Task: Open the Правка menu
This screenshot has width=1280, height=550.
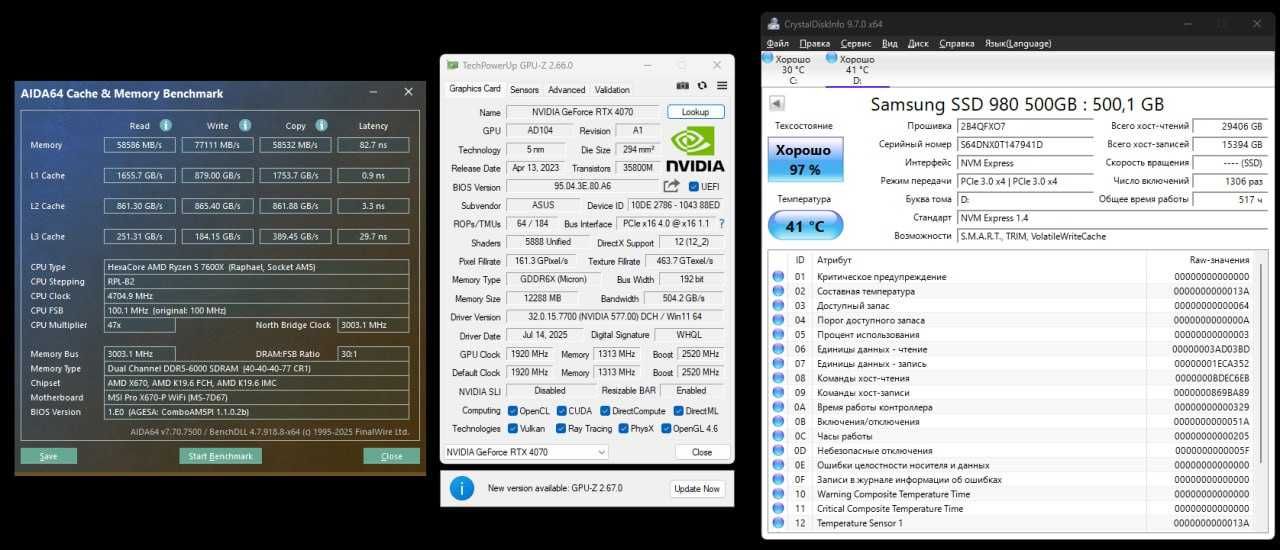Action: 815,44
